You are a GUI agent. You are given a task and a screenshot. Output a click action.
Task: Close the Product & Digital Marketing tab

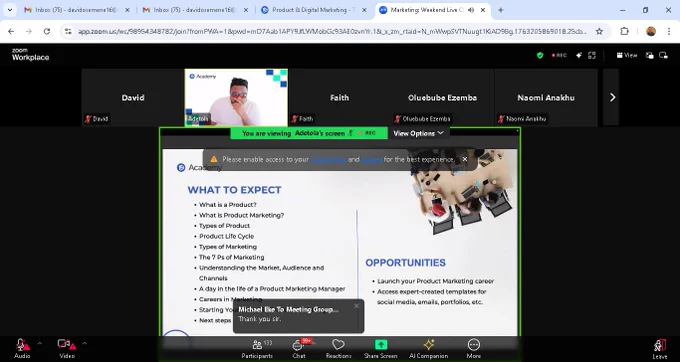tap(364, 10)
